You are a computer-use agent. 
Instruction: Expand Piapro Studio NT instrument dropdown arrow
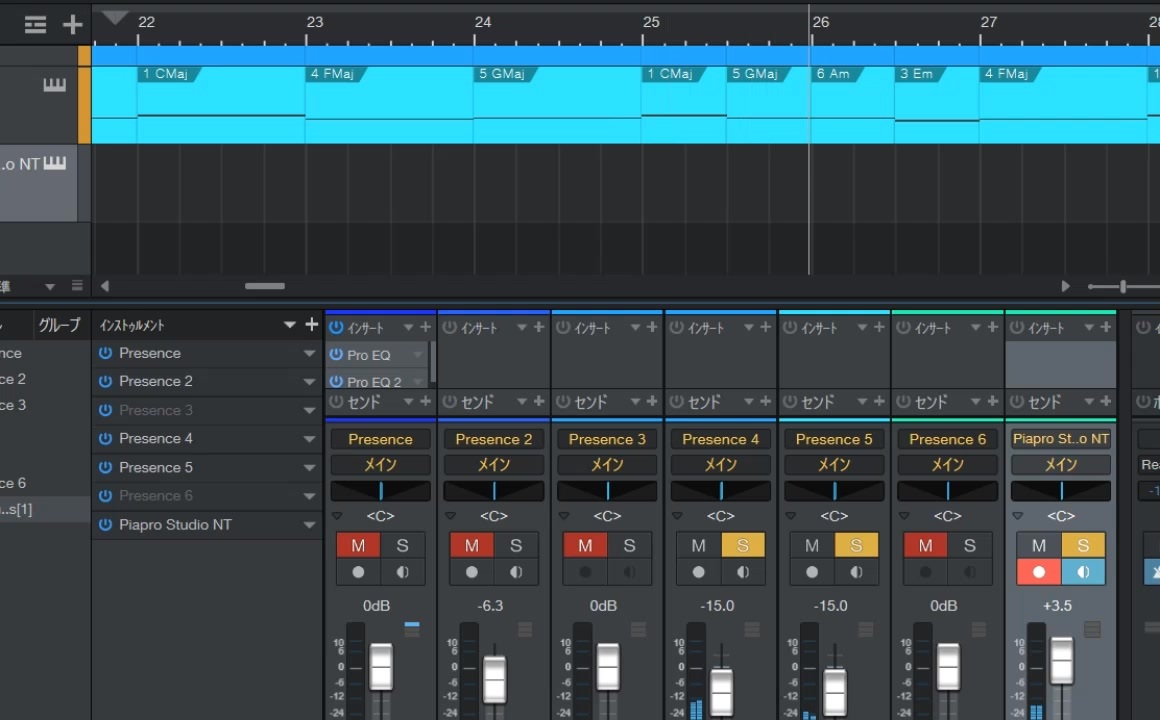(x=309, y=524)
